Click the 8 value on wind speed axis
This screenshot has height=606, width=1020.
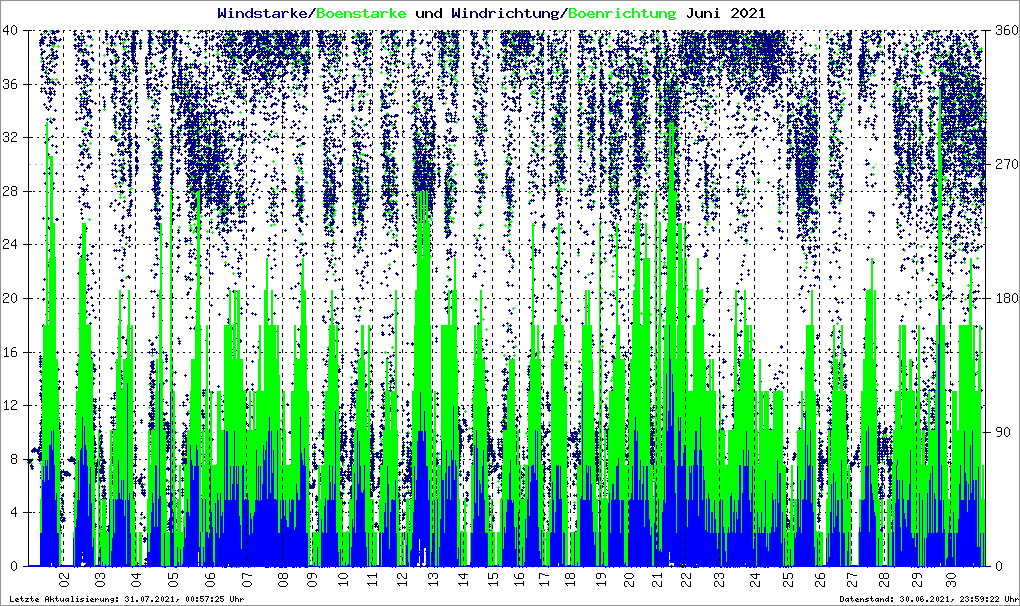14,459
